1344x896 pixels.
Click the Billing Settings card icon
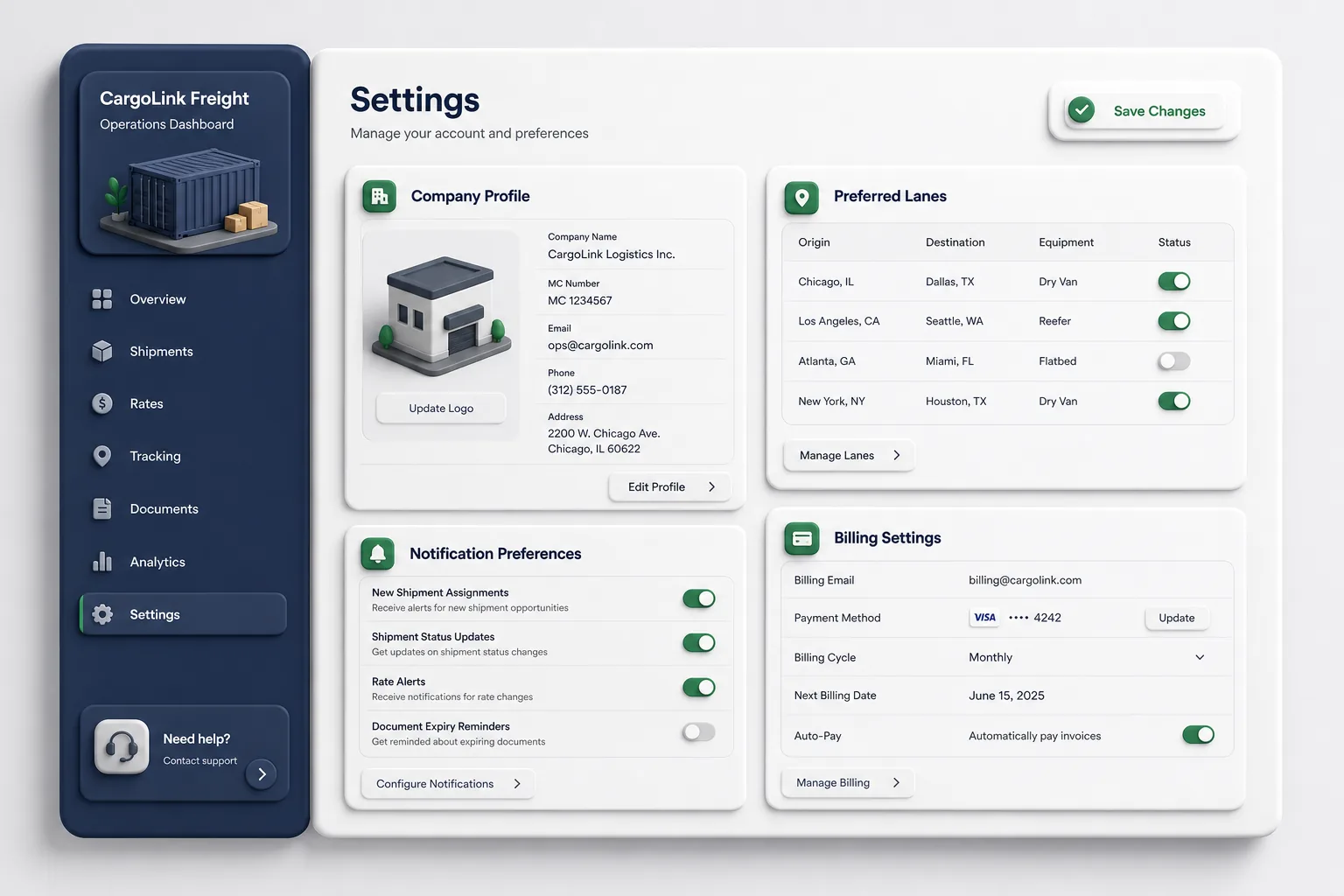pos(801,539)
